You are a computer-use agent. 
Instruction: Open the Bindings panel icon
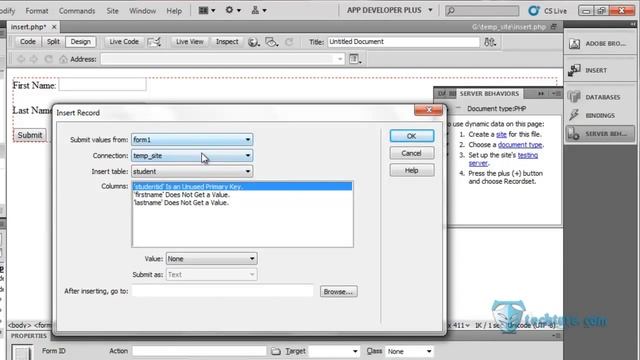[x=574, y=115]
